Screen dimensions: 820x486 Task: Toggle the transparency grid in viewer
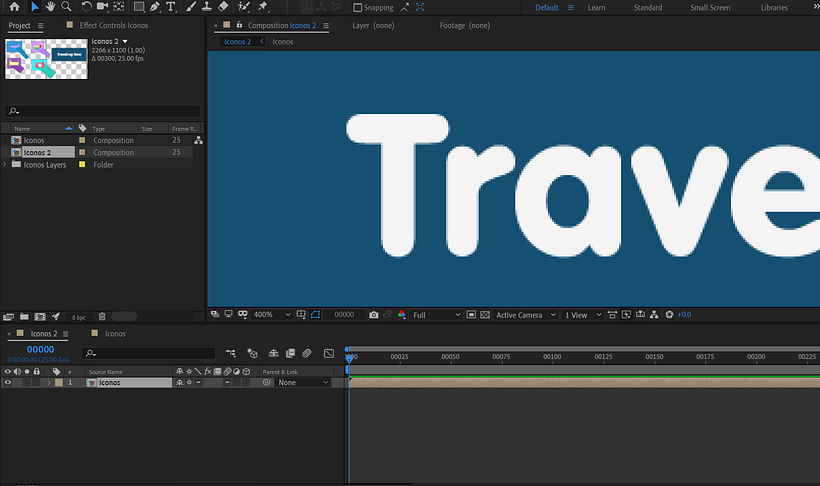485,315
